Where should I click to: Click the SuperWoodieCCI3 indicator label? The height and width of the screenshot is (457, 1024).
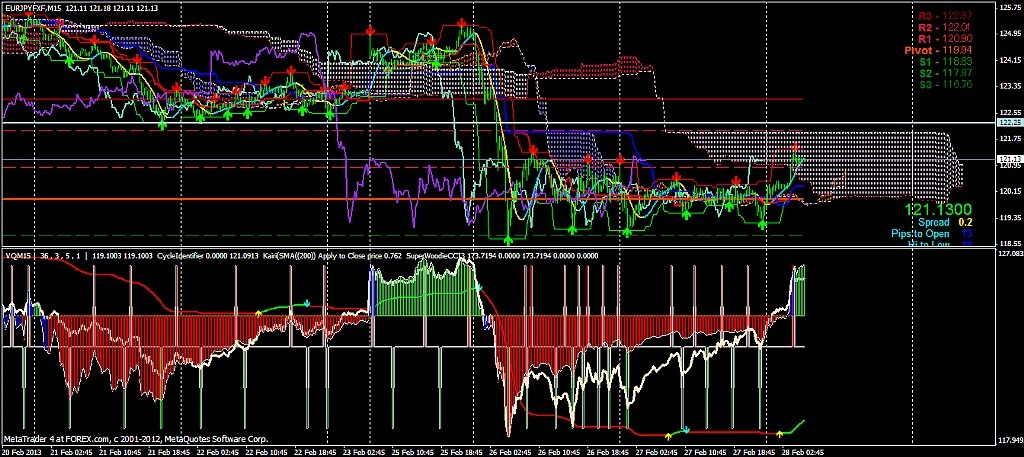point(435,256)
